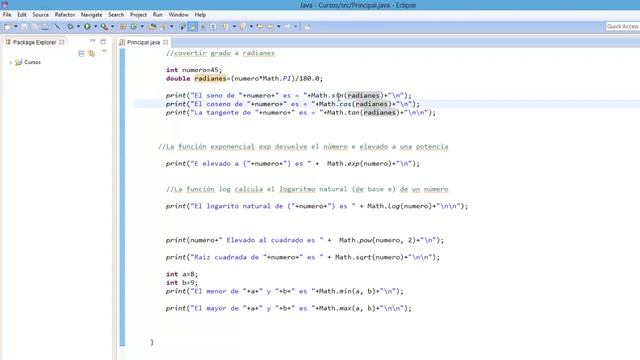Close the Principal.java editor tab
Image resolution: width=640 pixels, height=360 pixels.
point(165,42)
